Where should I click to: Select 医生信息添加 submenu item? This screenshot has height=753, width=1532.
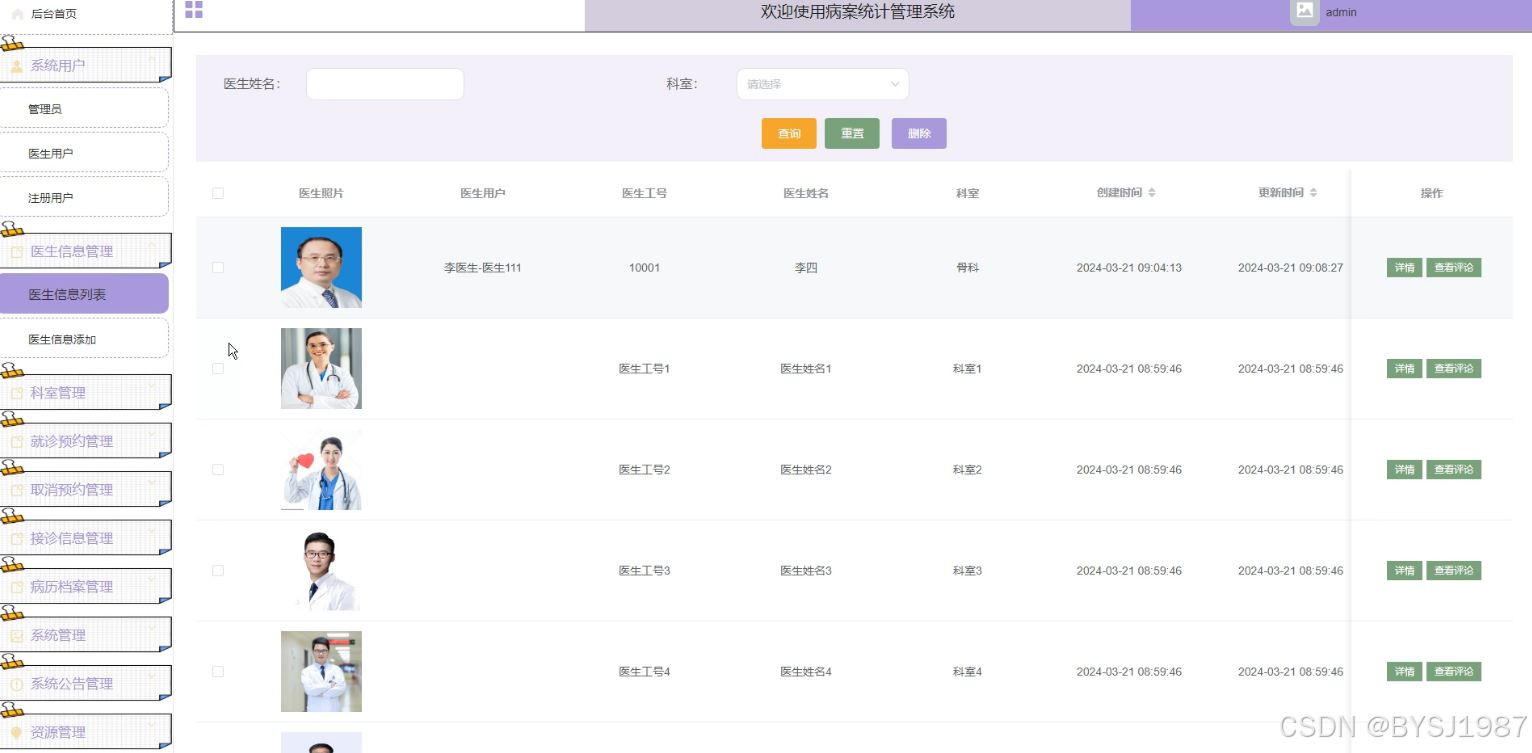(x=84, y=339)
